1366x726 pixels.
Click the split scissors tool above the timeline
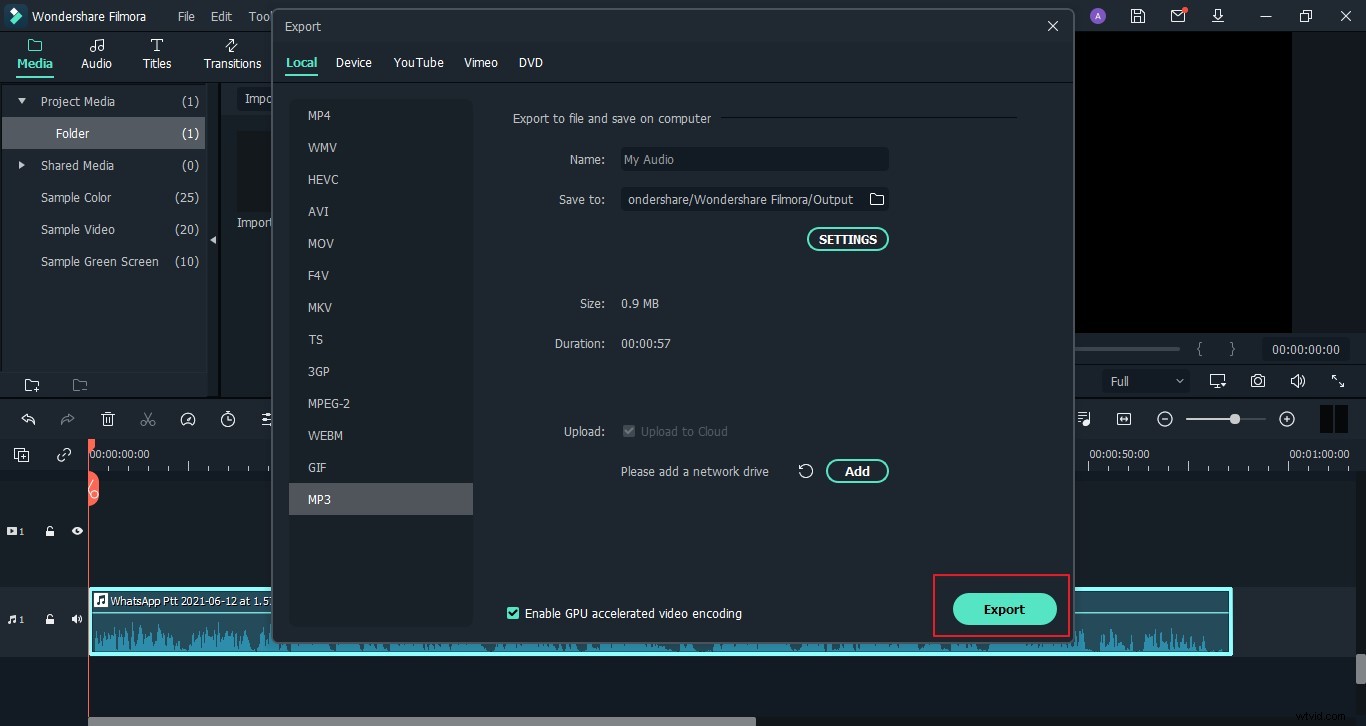(x=148, y=419)
